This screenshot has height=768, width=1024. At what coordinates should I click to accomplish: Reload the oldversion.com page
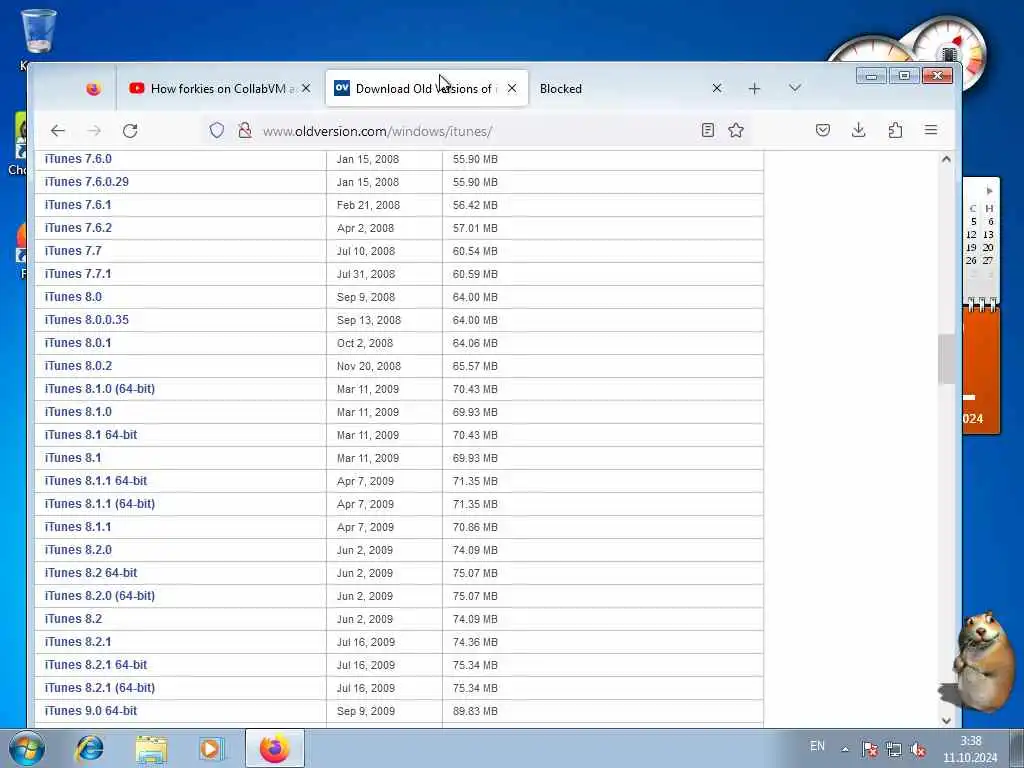130,131
